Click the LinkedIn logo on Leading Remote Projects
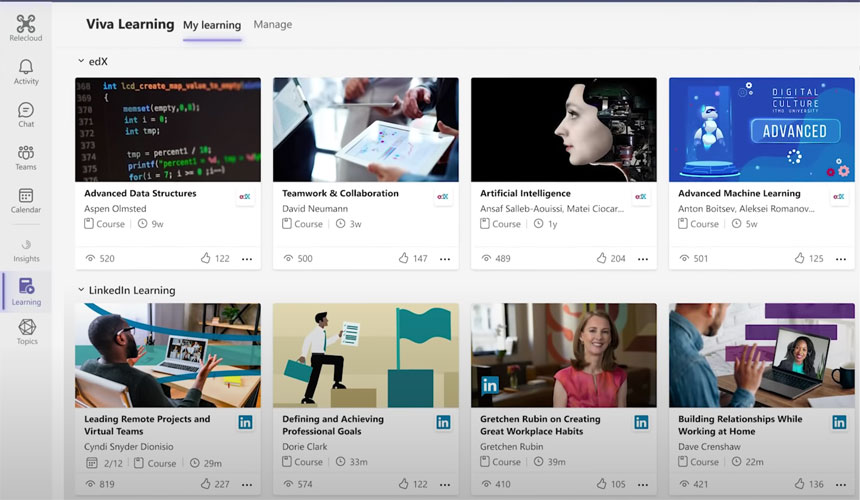Image resolution: width=860 pixels, height=500 pixels. point(245,422)
